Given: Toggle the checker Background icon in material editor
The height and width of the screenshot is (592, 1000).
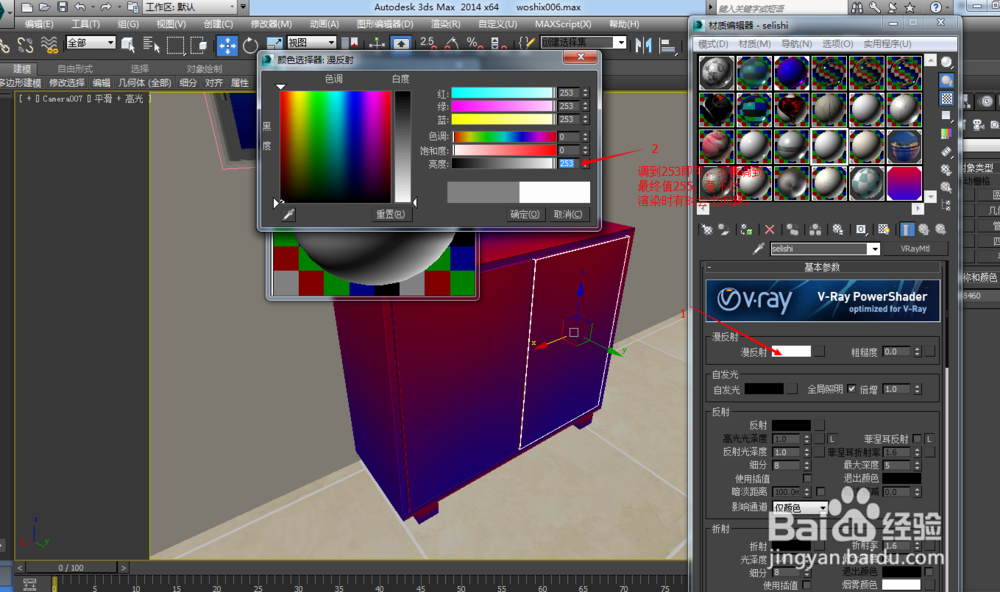Looking at the screenshot, I should 946,98.
